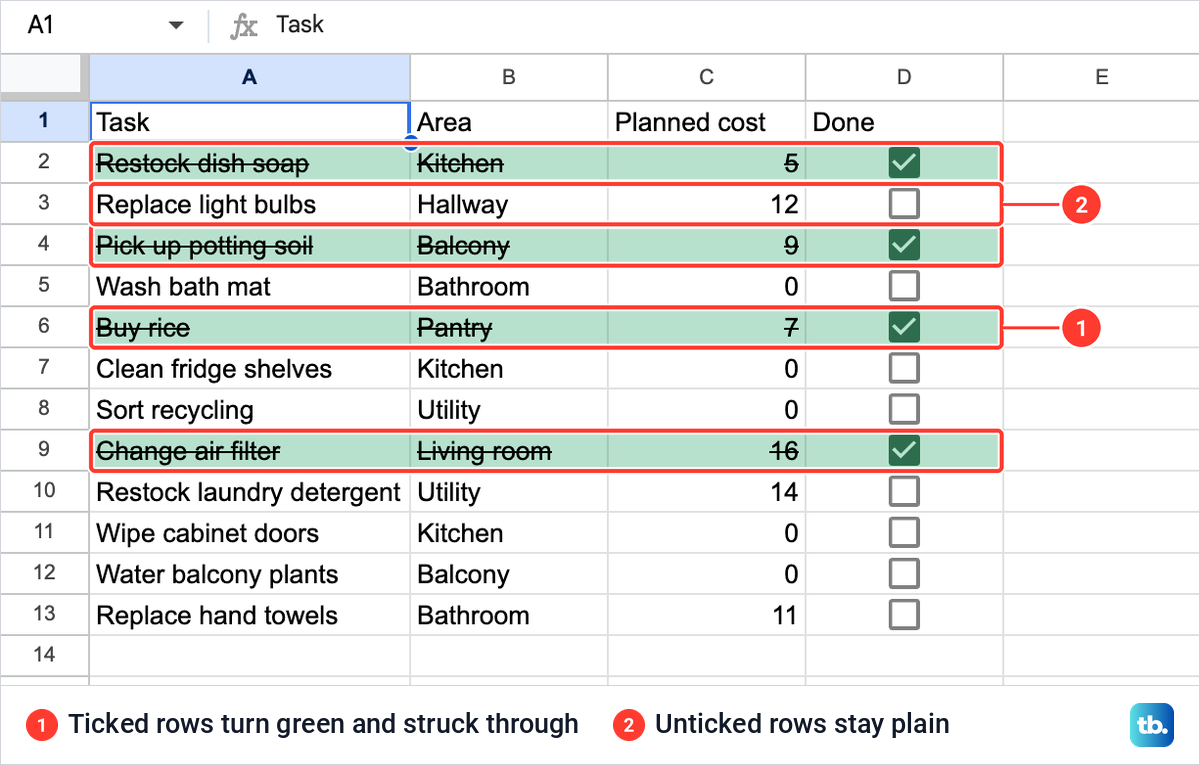Select column A header
The height and width of the screenshot is (765, 1200).
coord(250,77)
